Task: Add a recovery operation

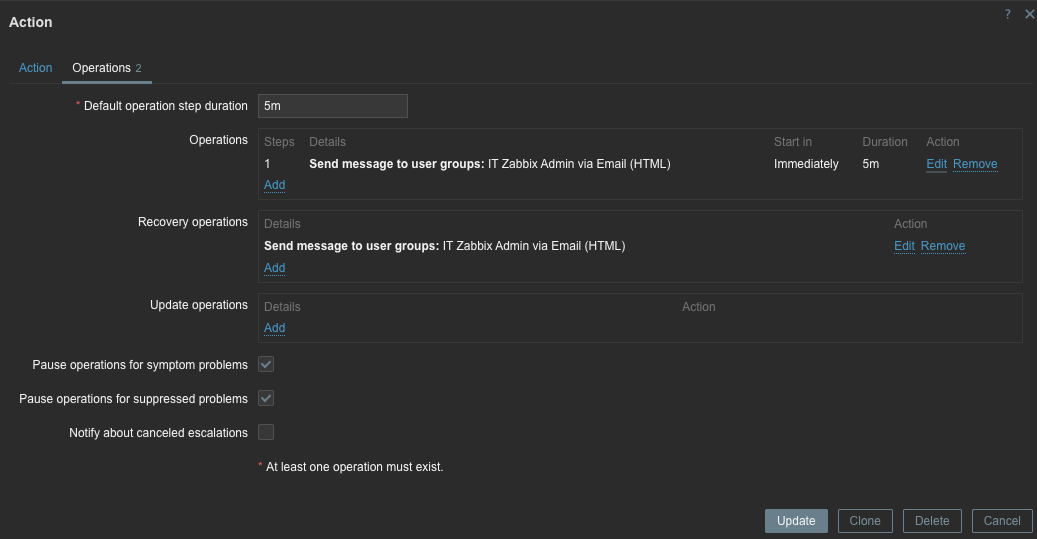Action: pos(274,268)
